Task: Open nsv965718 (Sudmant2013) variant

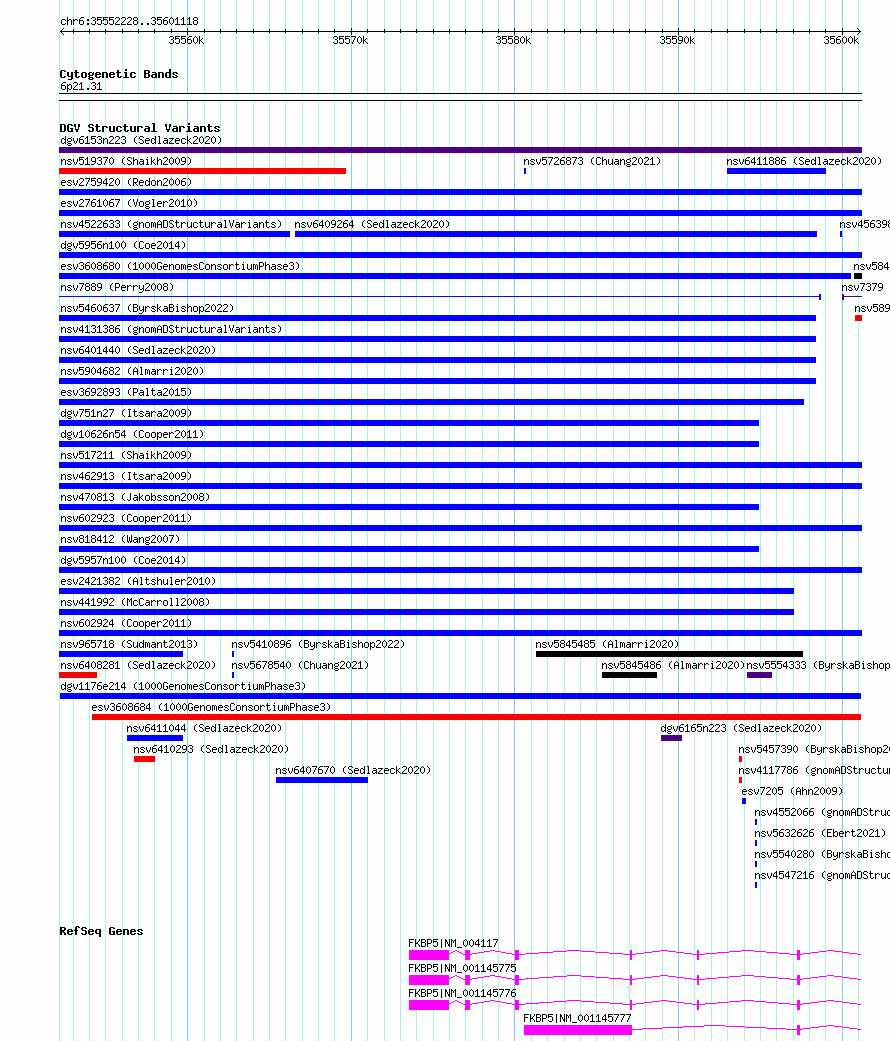Action: pos(129,645)
